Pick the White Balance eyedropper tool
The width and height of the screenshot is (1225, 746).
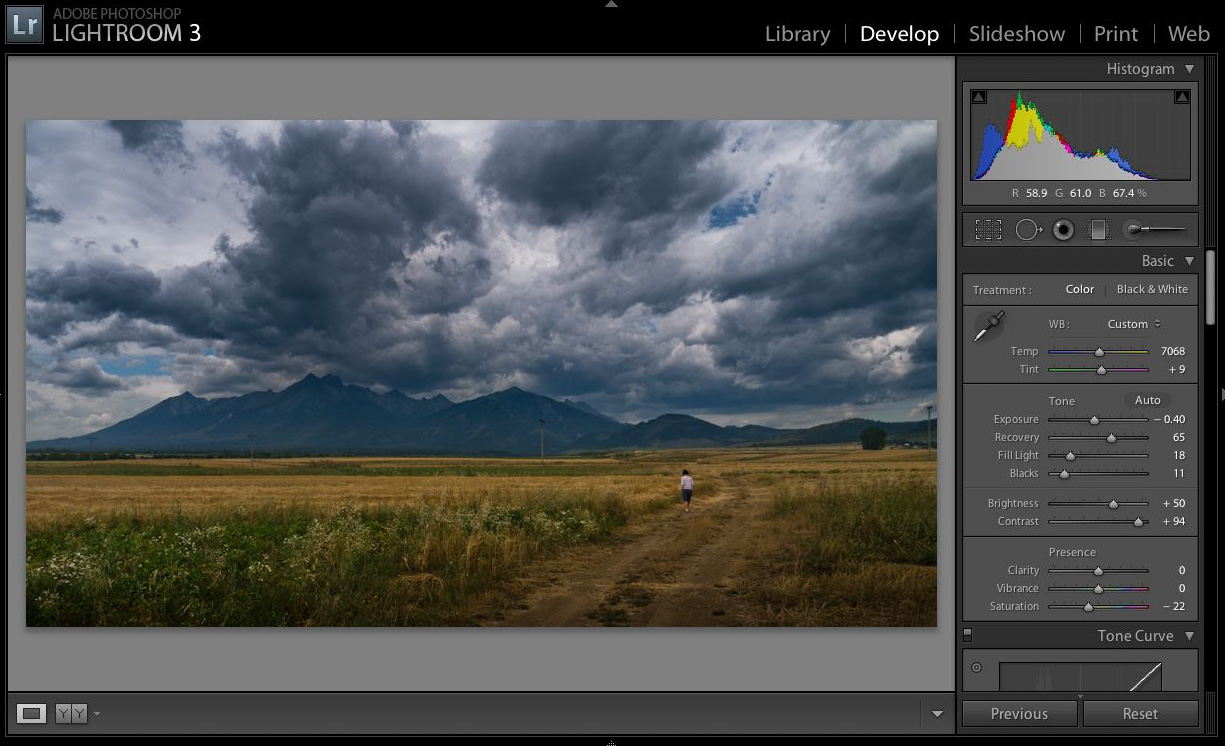[x=989, y=326]
